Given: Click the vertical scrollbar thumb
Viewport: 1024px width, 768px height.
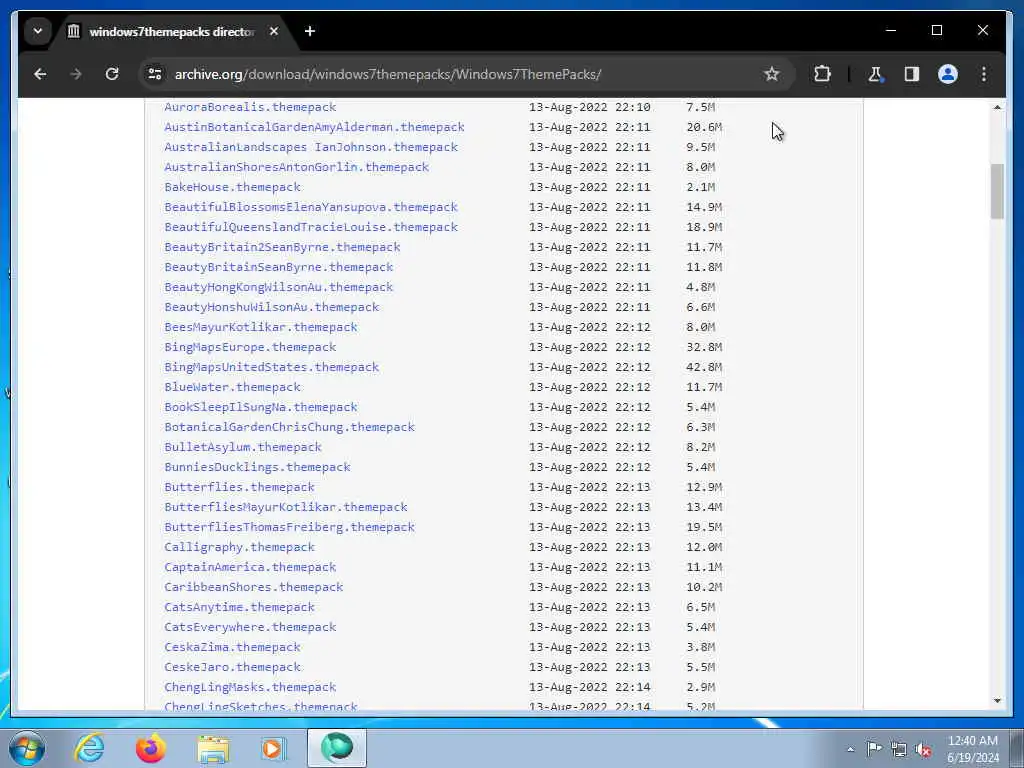Looking at the screenshot, I should click(997, 191).
